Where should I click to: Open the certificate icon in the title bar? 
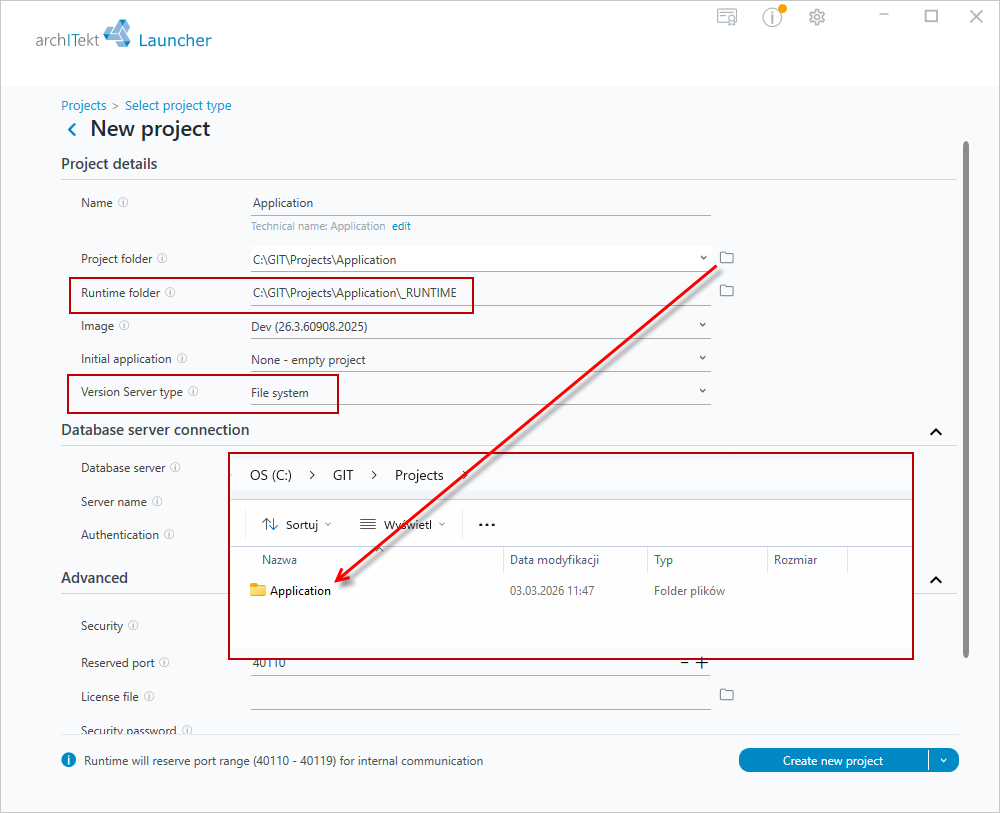[727, 17]
